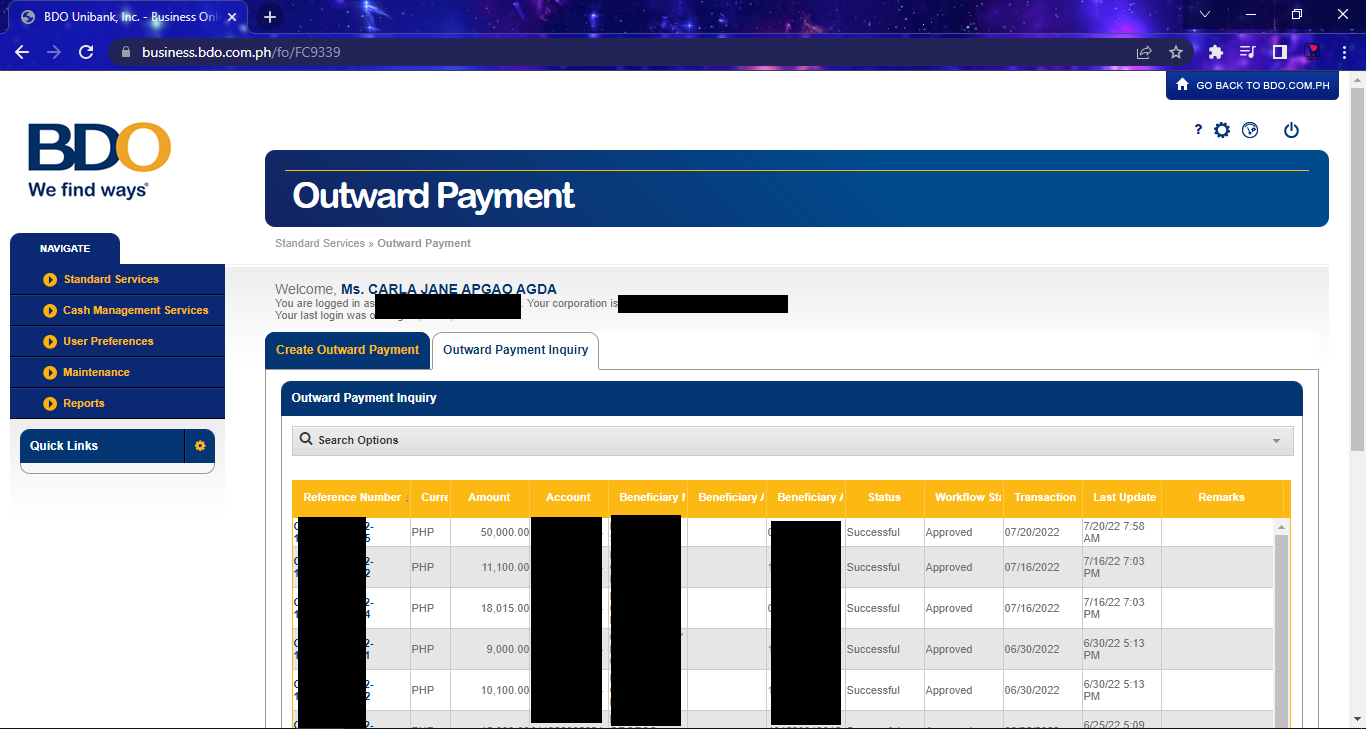Click the Account column header

click(568, 498)
